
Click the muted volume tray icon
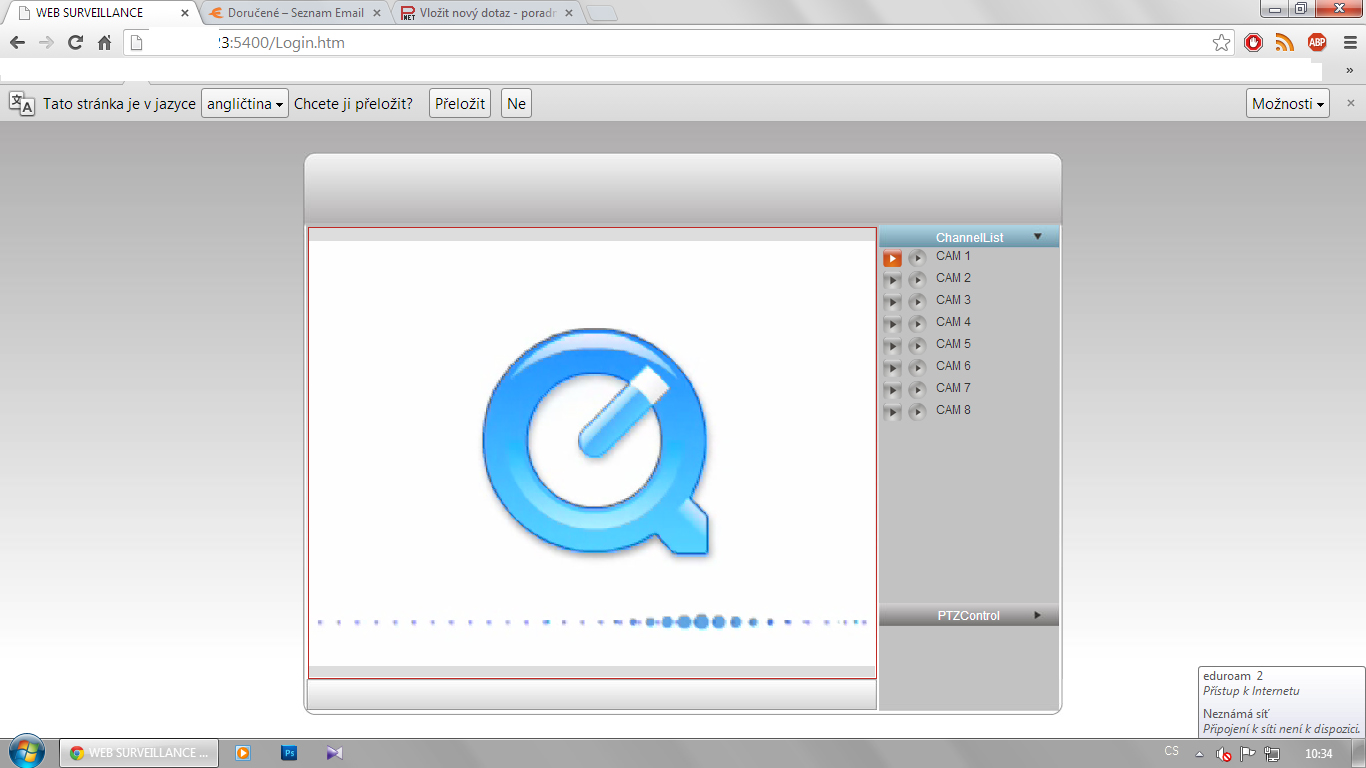point(1223,754)
